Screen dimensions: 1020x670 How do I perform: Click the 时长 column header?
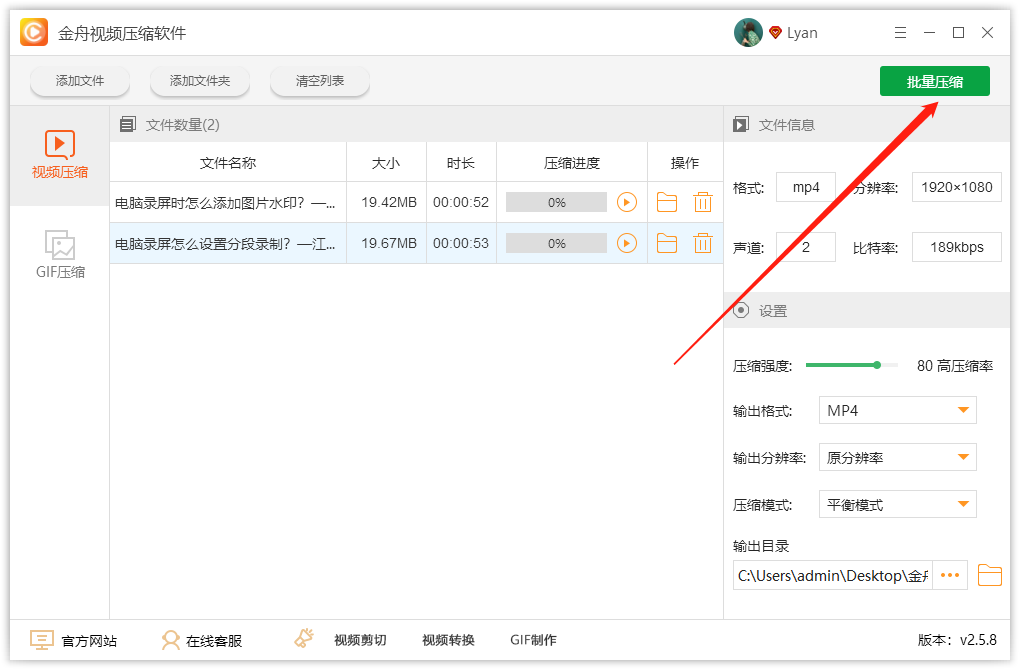pos(461,163)
